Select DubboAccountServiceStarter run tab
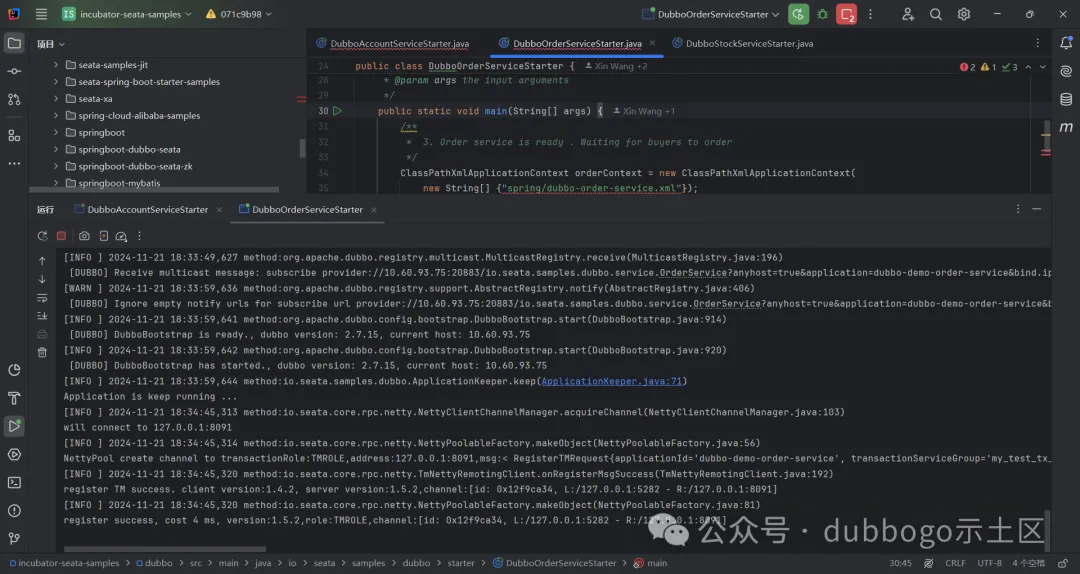Screen dimensions: 1080x574 pos(147,209)
